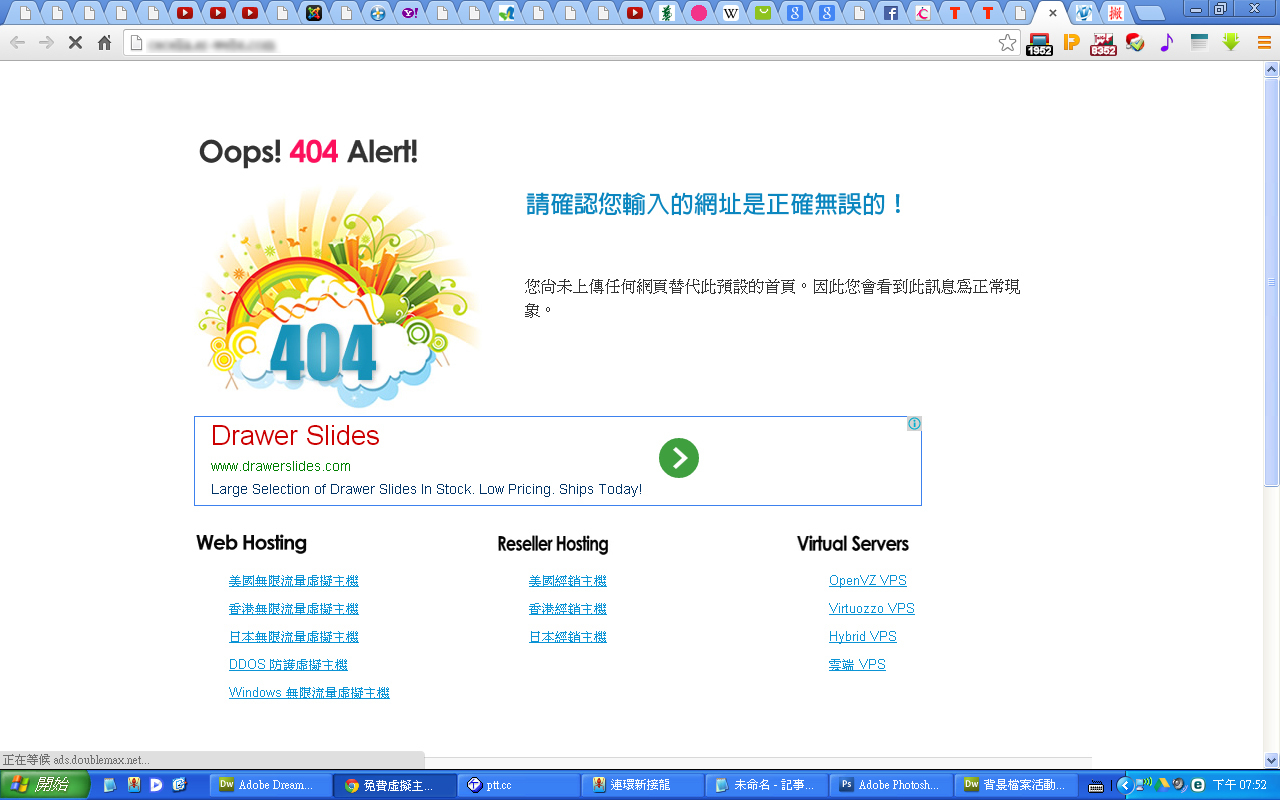The height and width of the screenshot is (800, 1280).
Task: Switch to Adobe Photosh... taskbar window
Action: coord(892,785)
